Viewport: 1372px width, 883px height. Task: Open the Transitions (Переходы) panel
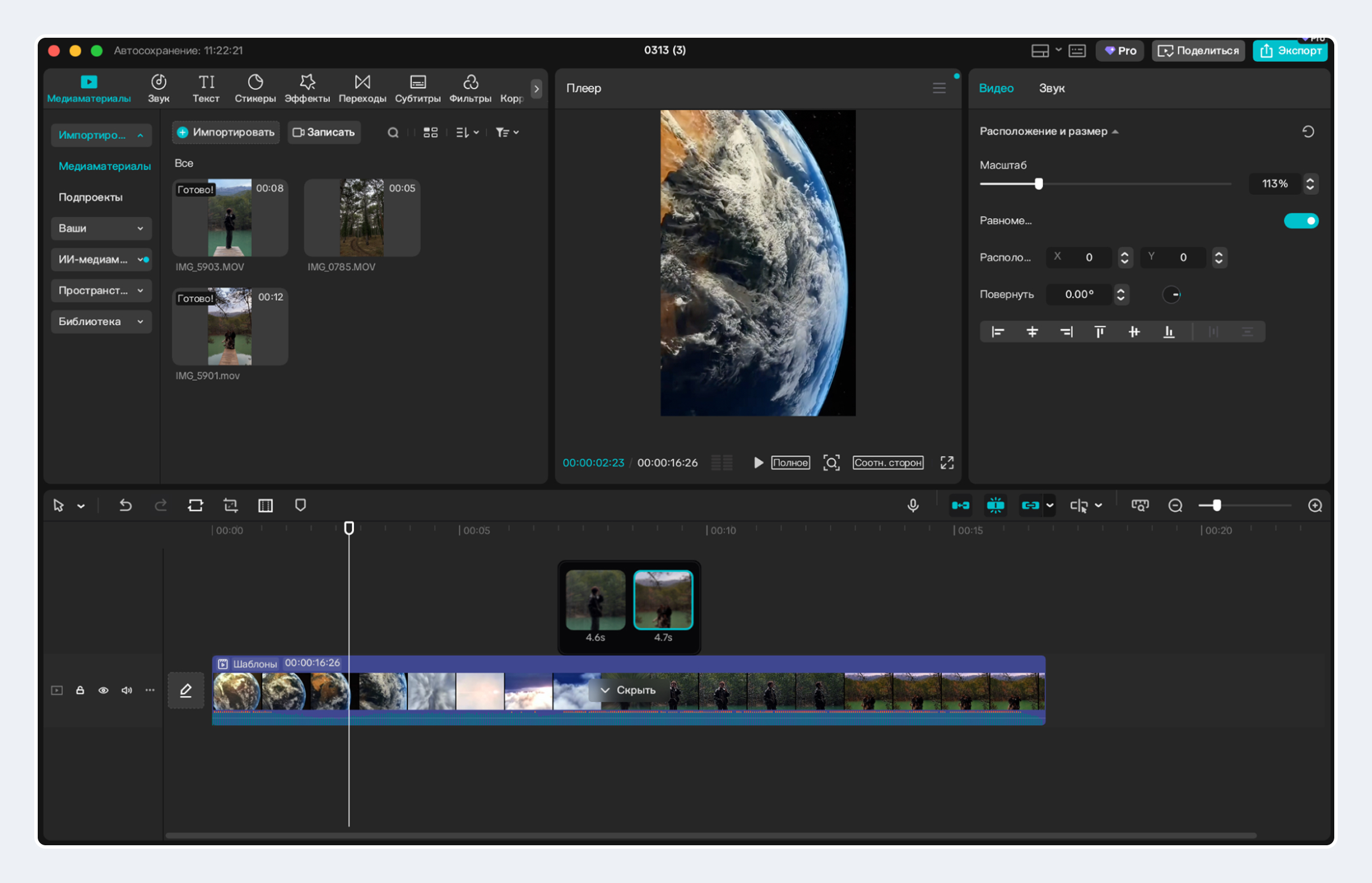[362, 88]
